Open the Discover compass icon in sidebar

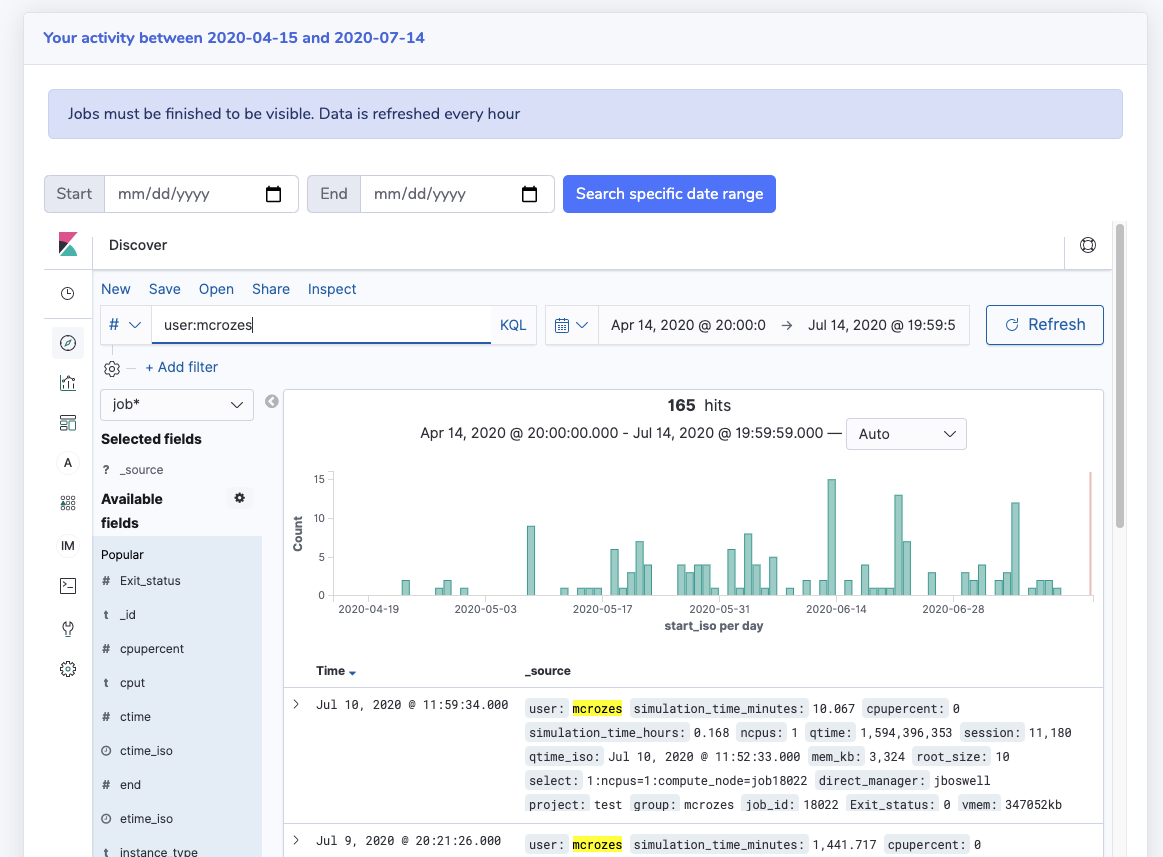pos(68,343)
